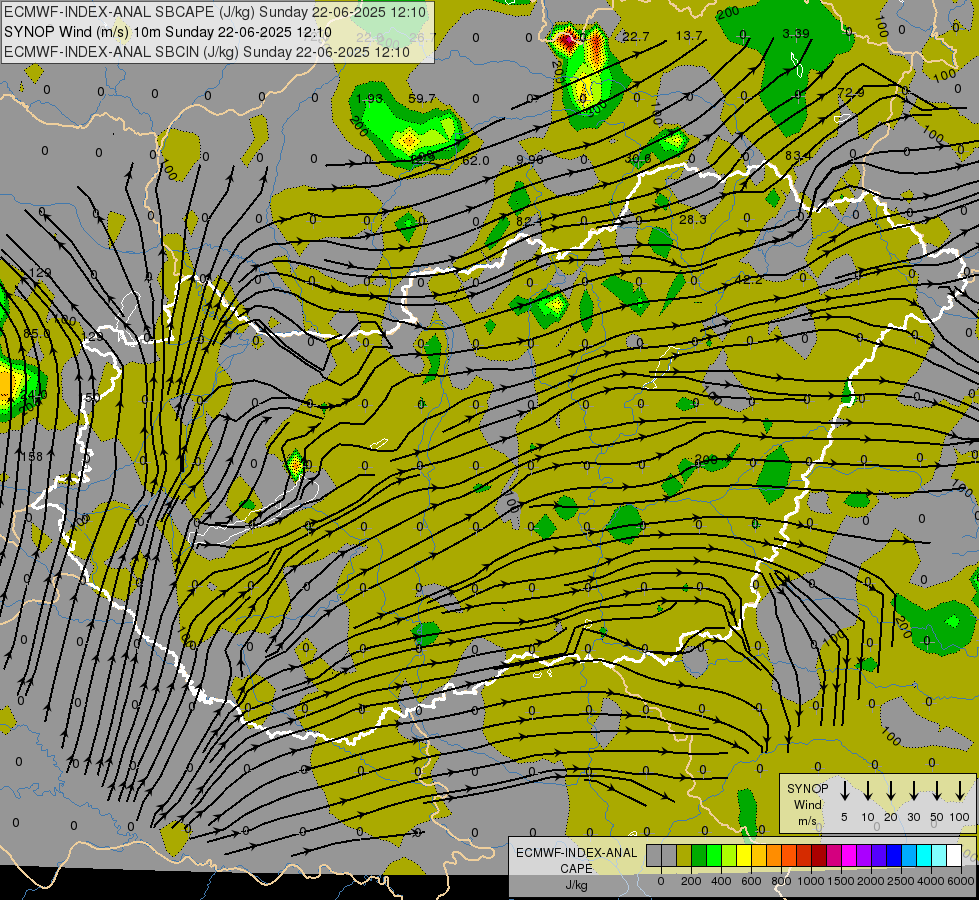
Task: Click the 4000 tick label on CAPE scale
Action: coord(932,881)
